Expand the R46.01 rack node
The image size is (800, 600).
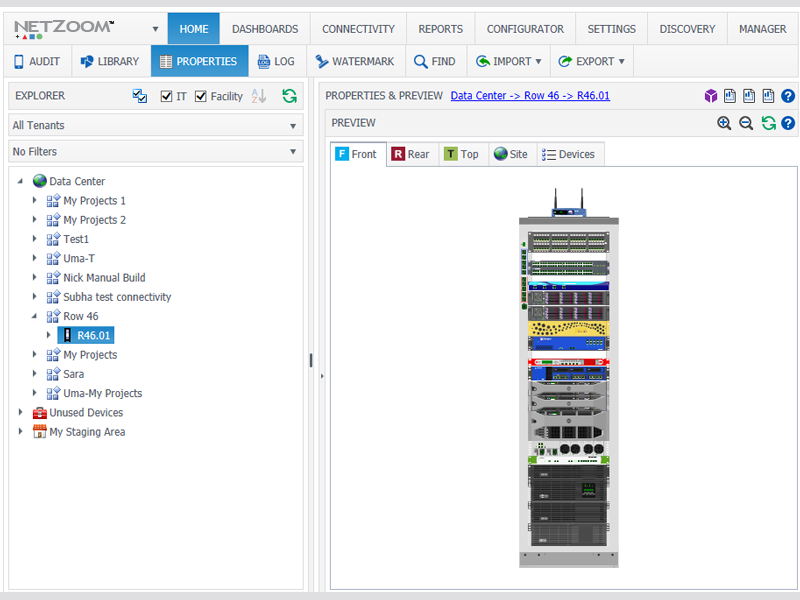[48, 335]
